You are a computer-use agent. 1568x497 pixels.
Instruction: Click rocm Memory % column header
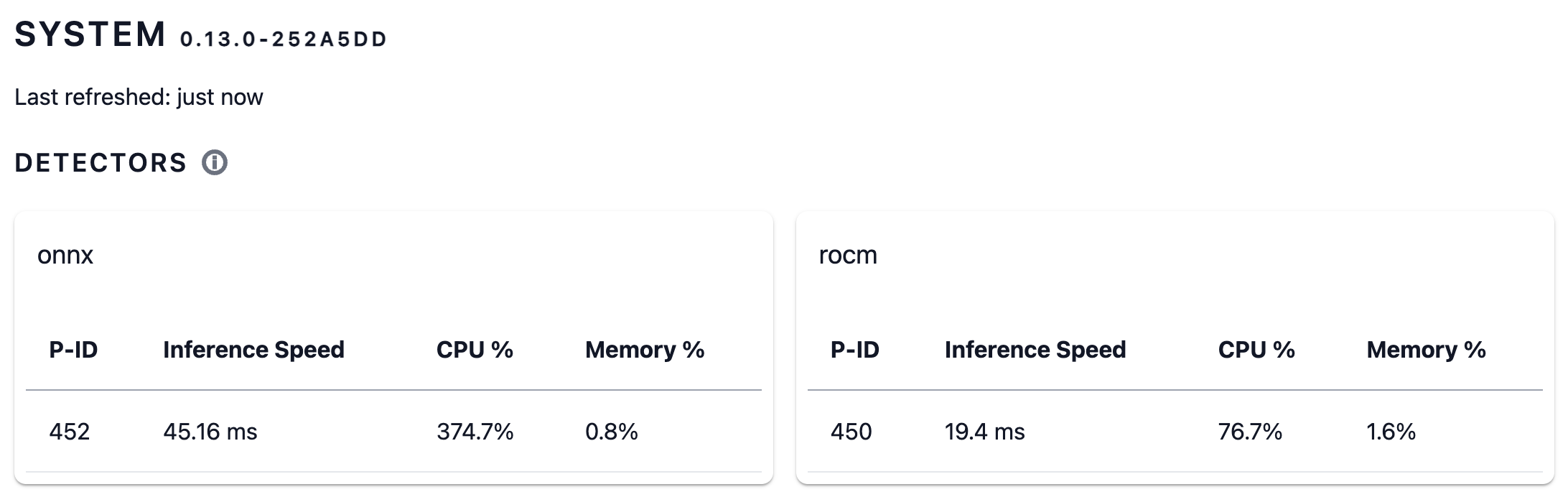[x=1426, y=350]
